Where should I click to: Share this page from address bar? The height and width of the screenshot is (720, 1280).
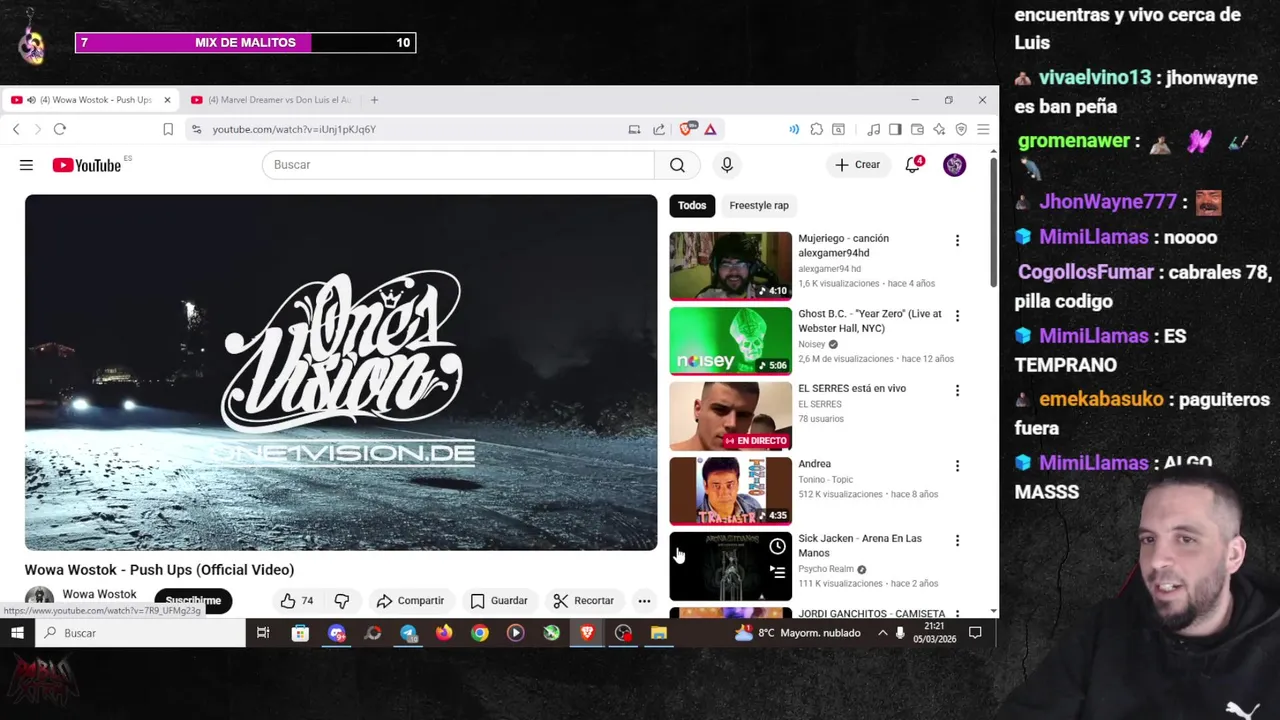coord(659,129)
